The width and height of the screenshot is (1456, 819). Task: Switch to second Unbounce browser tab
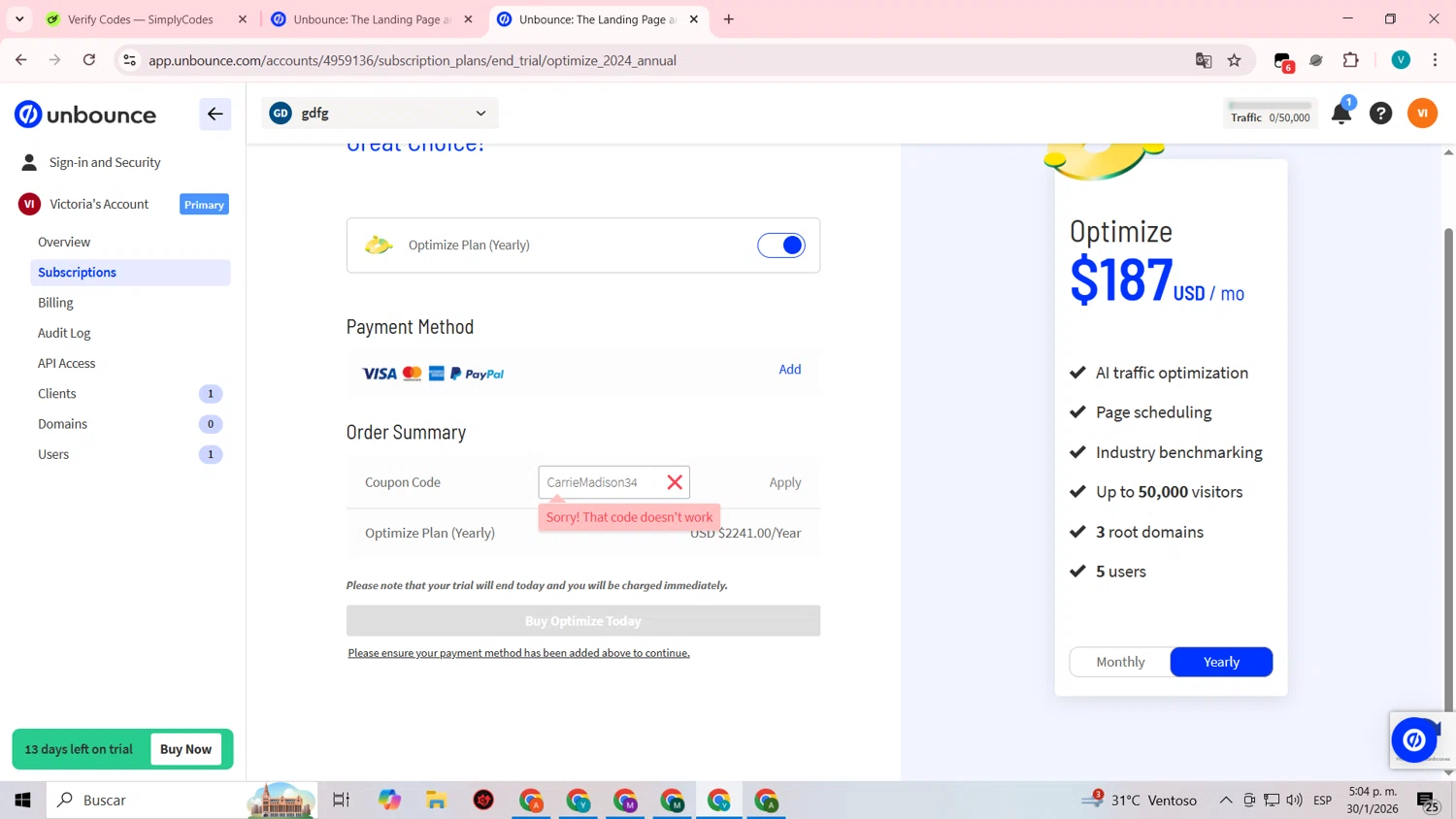pos(372,19)
